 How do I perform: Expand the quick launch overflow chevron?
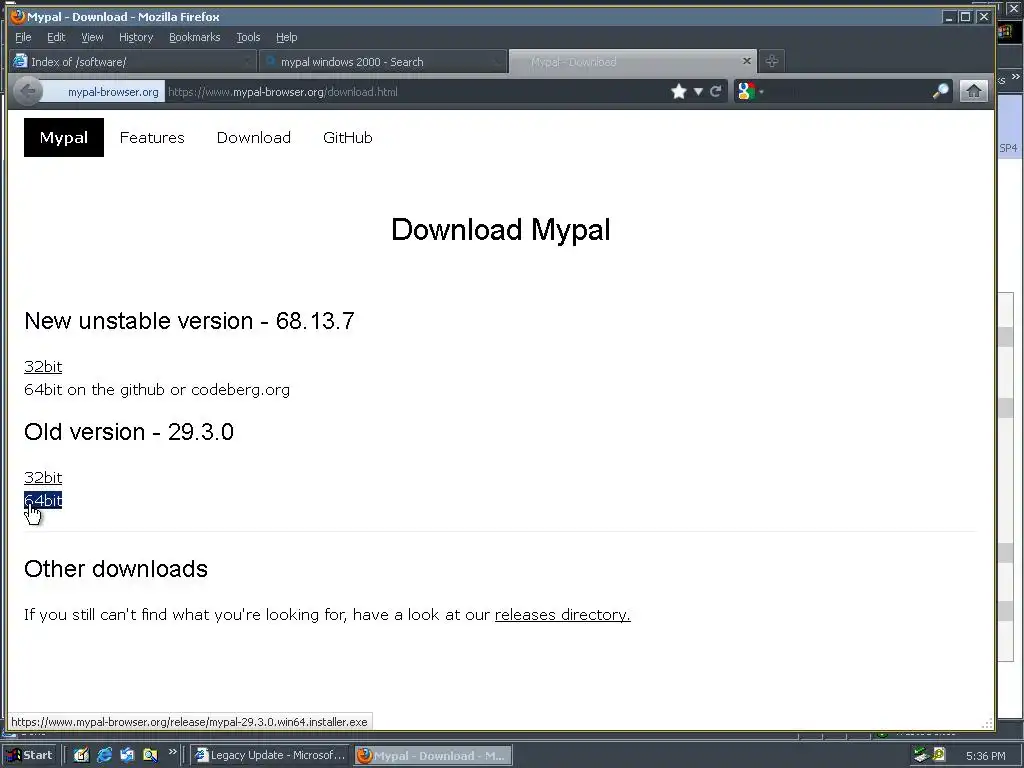172,752
